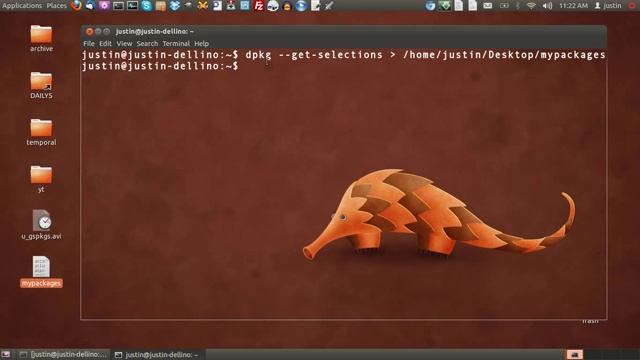Open the red power session icon

click(x=632, y=6)
